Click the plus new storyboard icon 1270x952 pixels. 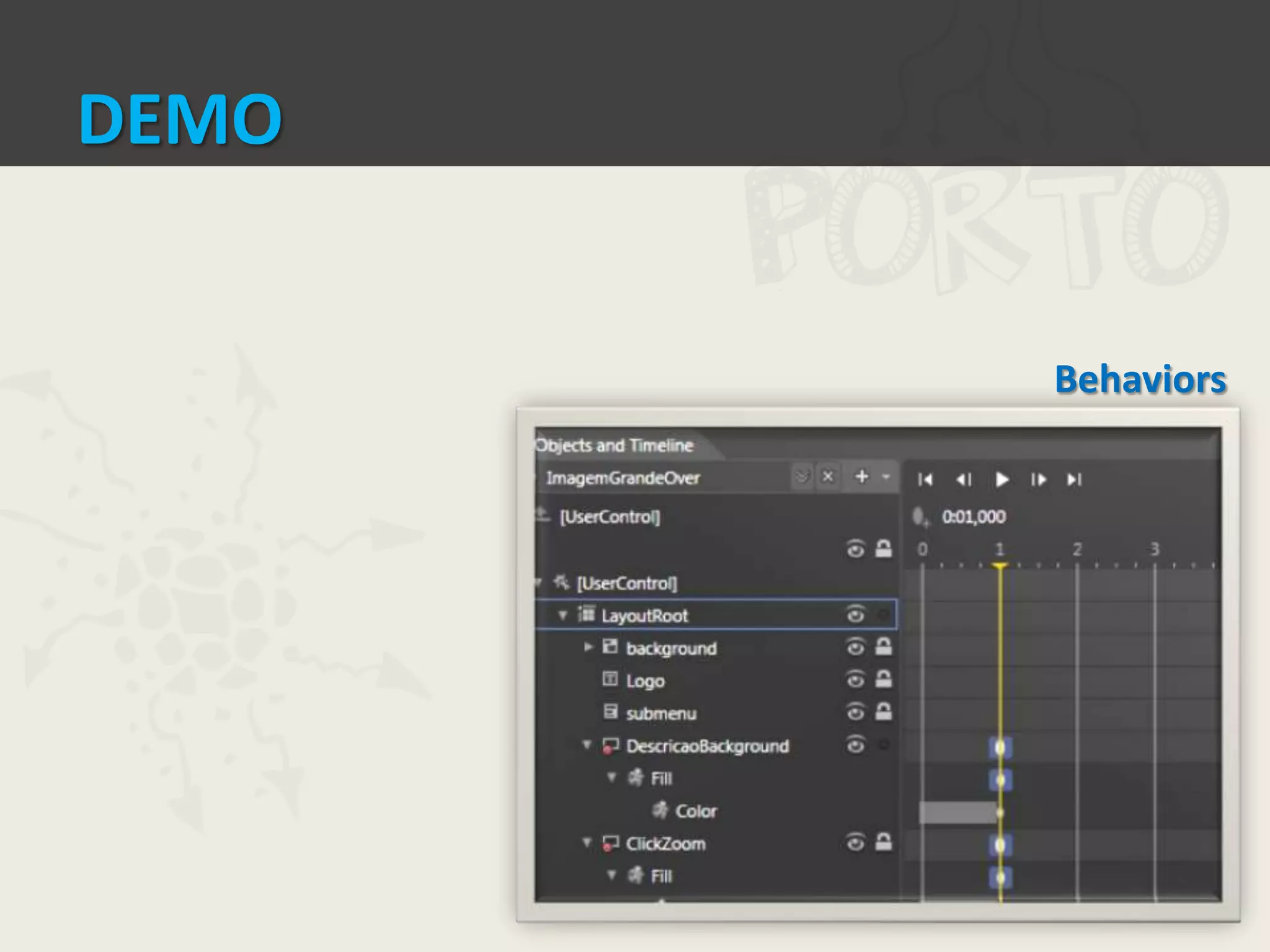(861, 477)
